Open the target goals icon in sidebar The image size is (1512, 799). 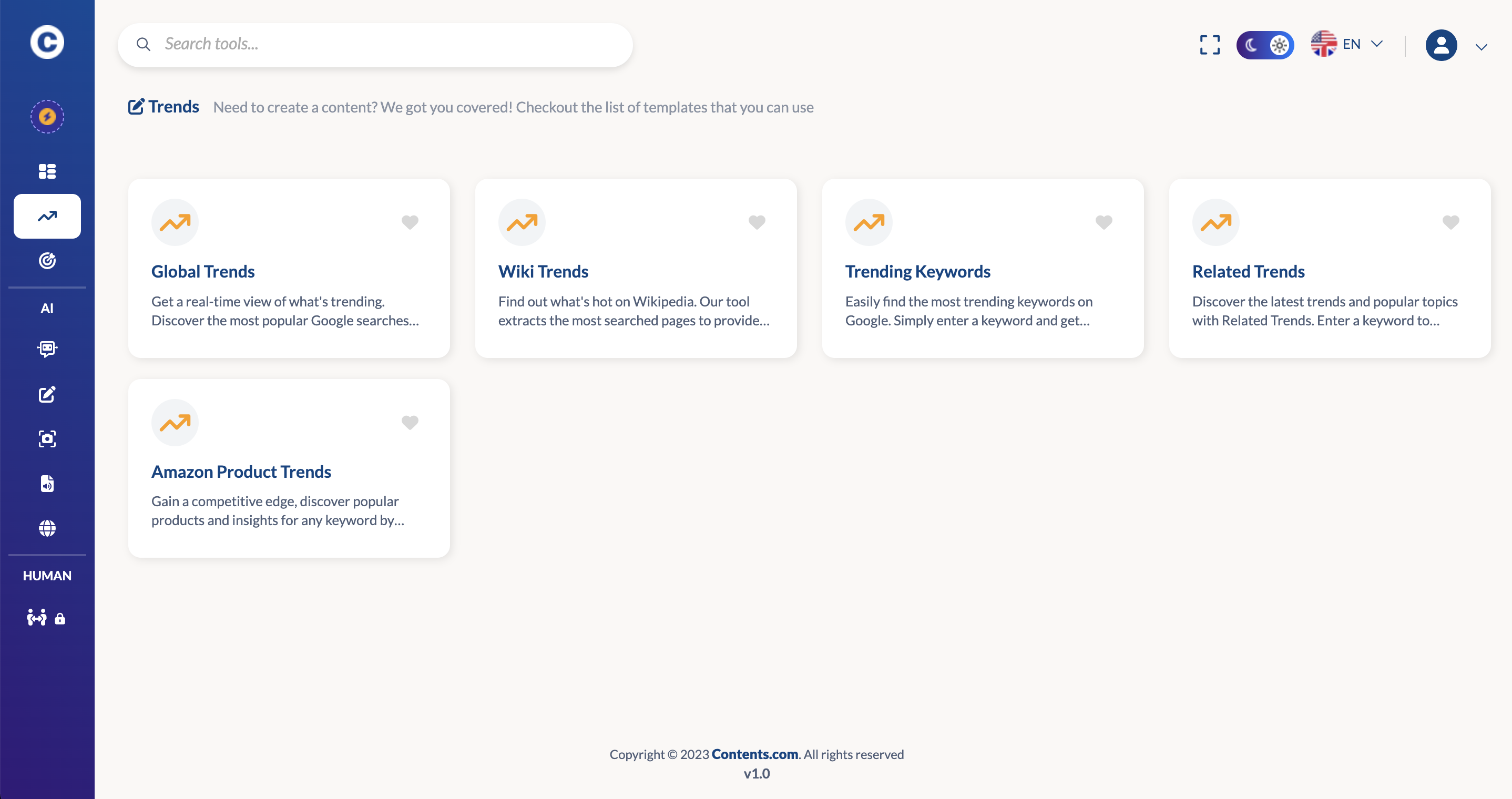pos(47,260)
